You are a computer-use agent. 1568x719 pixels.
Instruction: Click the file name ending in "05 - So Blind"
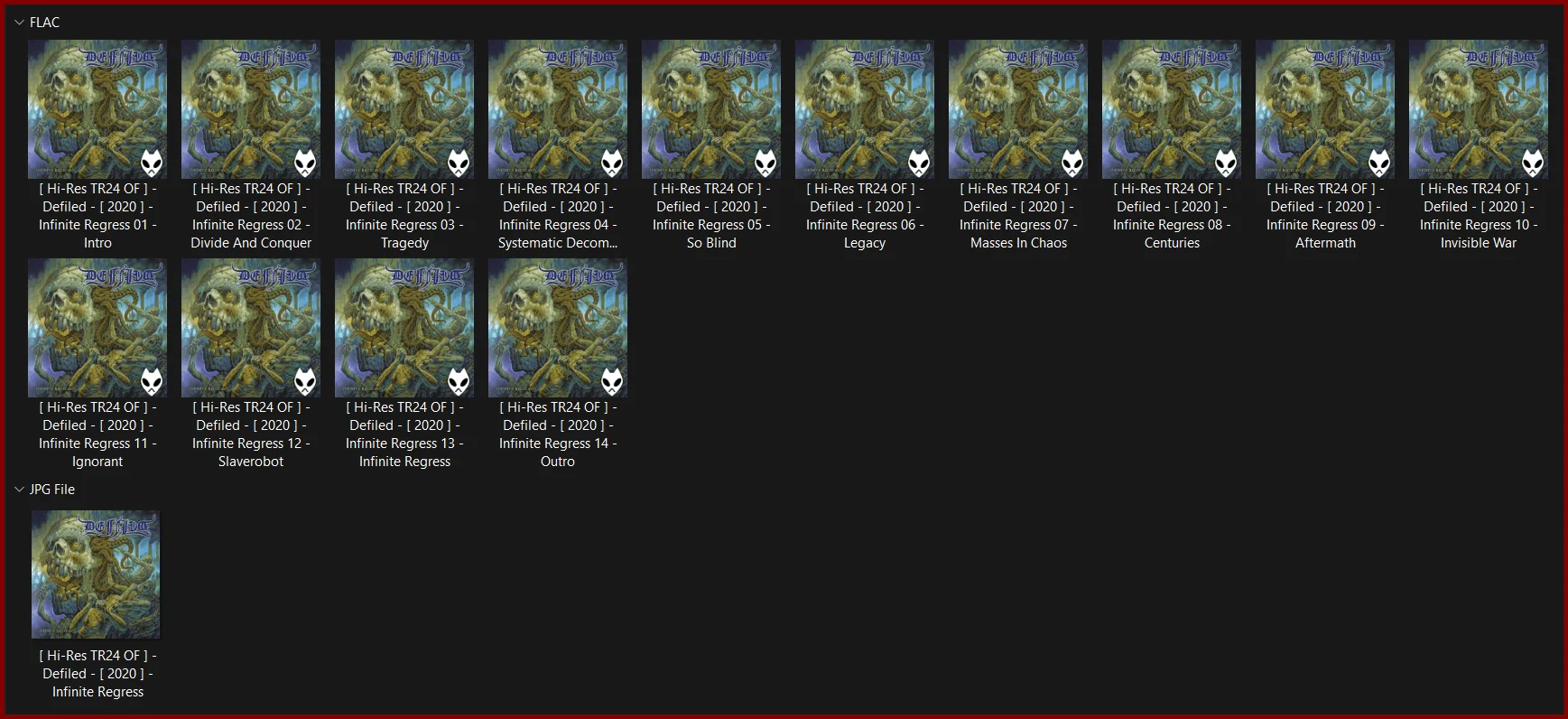(711, 216)
